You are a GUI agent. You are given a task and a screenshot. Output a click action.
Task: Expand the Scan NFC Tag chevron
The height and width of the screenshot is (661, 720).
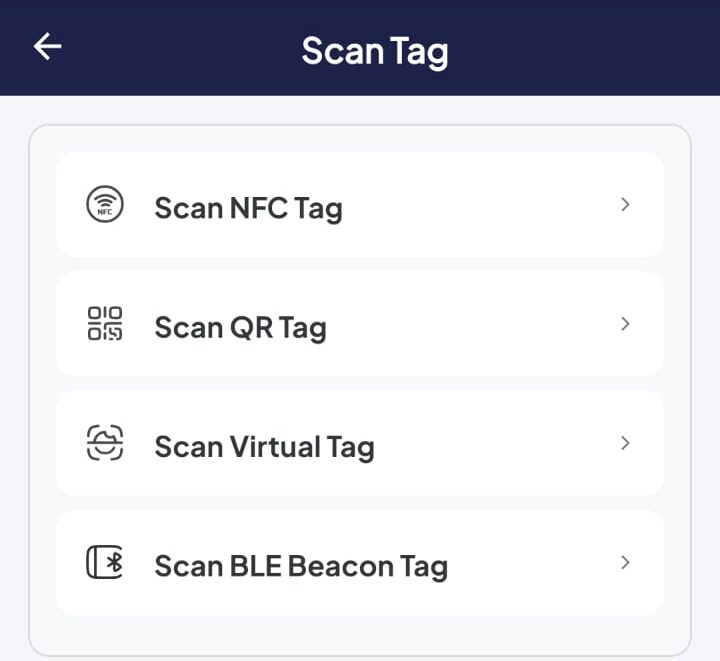pos(625,205)
